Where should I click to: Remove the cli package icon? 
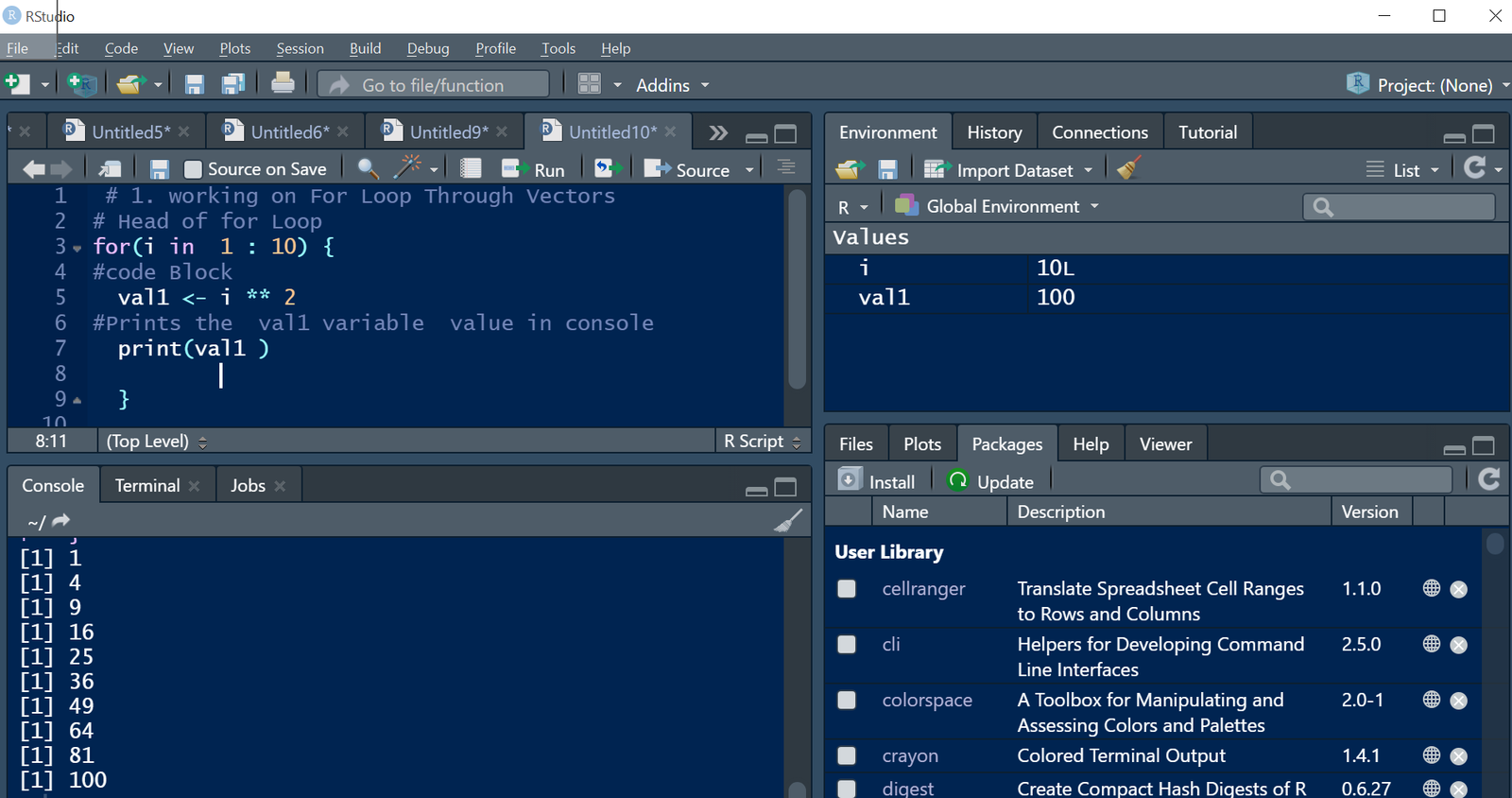click(x=1459, y=645)
